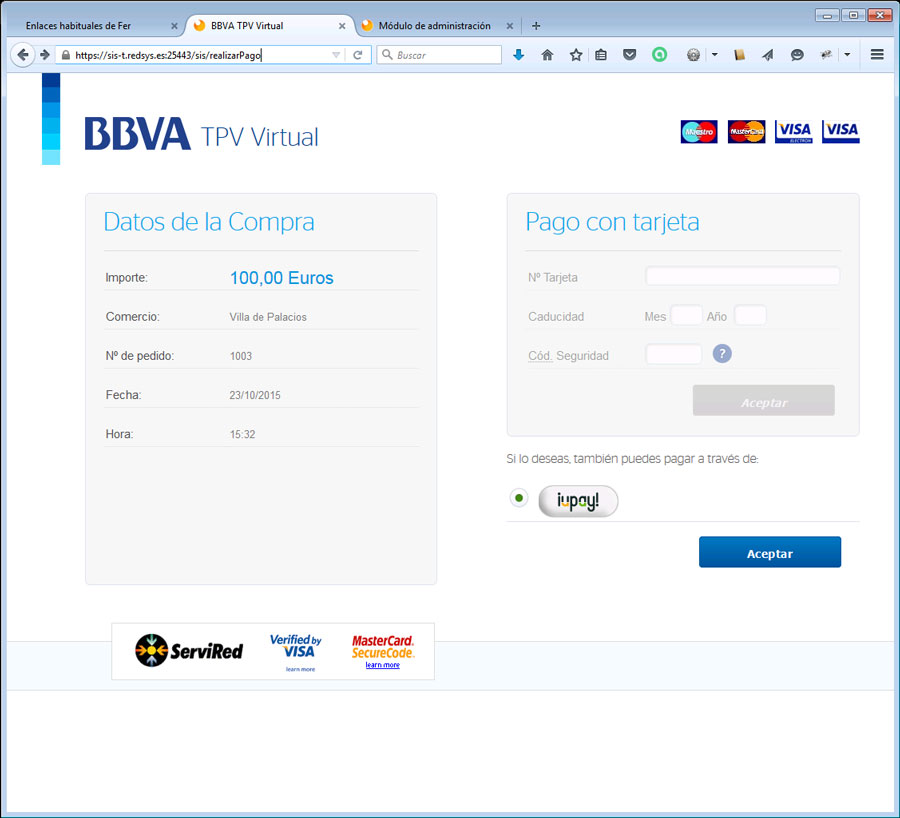
Task: Reload the page with the refresh icon
Action: [x=357, y=55]
